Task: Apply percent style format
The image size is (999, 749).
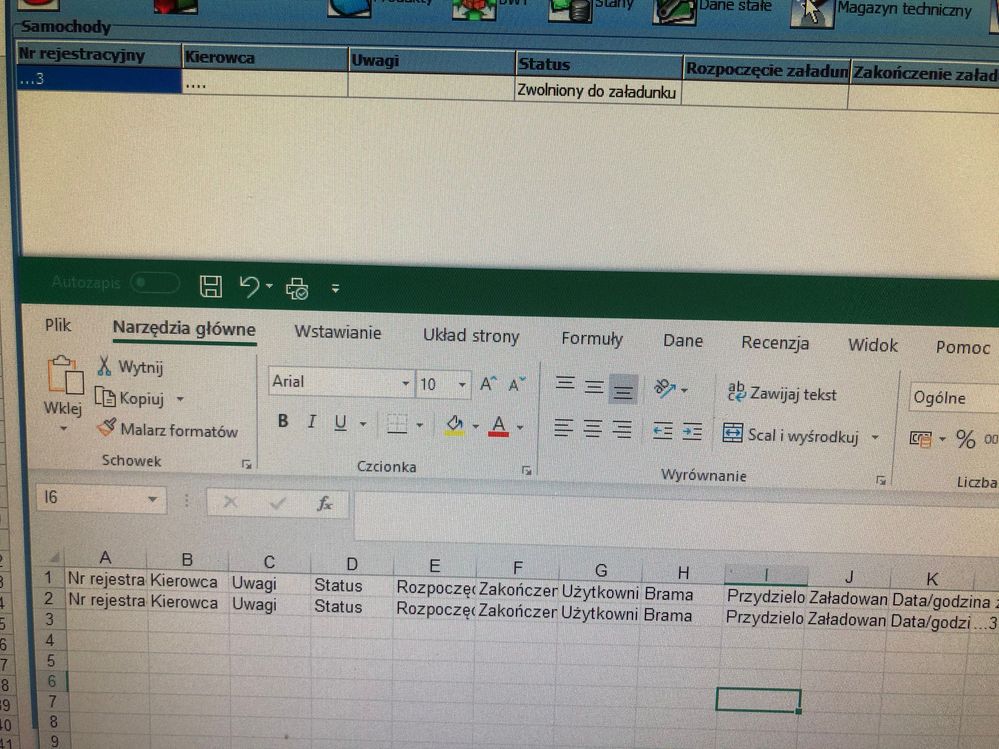Action: 965,439
